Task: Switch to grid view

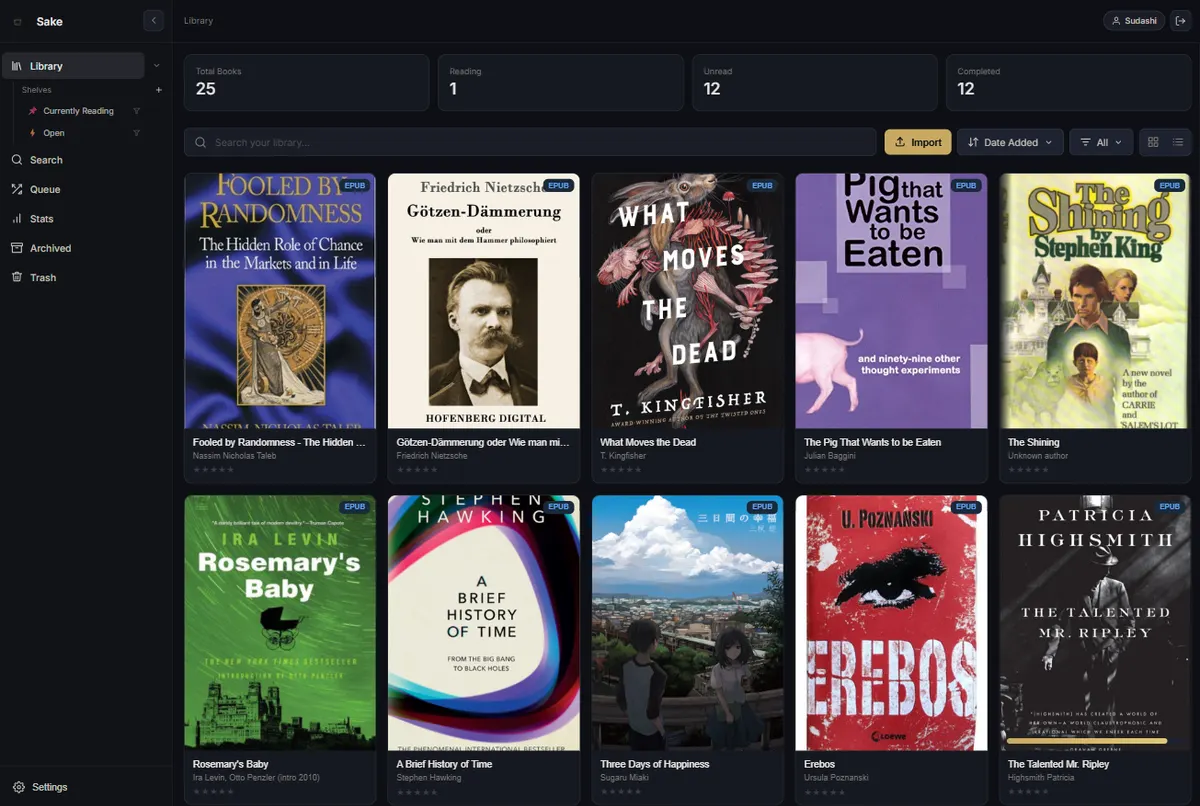Action: 1153,142
